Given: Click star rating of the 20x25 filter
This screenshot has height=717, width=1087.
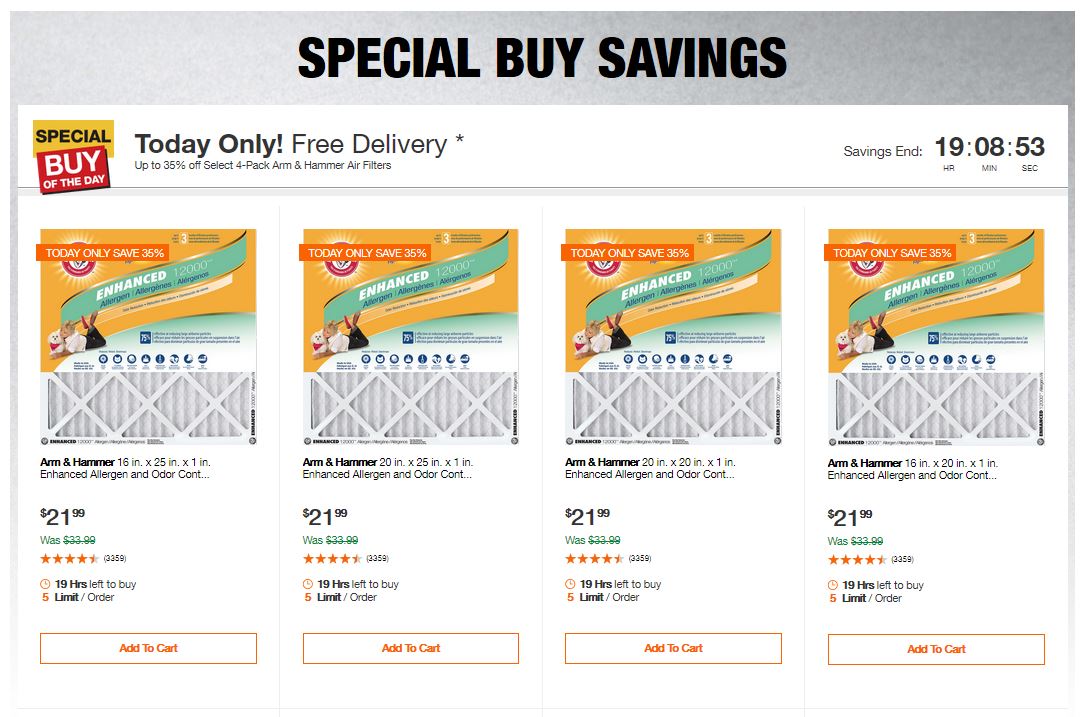Looking at the screenshot, I should click(x=332, y=558).
